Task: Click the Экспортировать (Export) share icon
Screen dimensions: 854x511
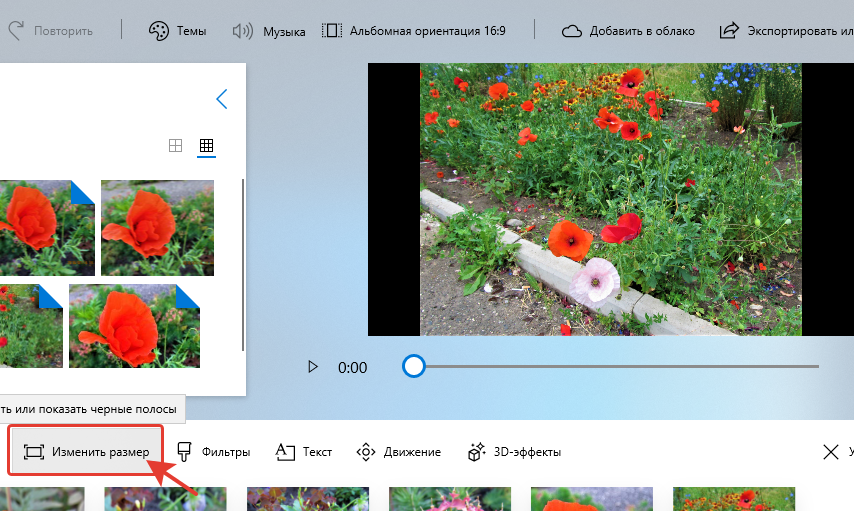Action: 729,31
